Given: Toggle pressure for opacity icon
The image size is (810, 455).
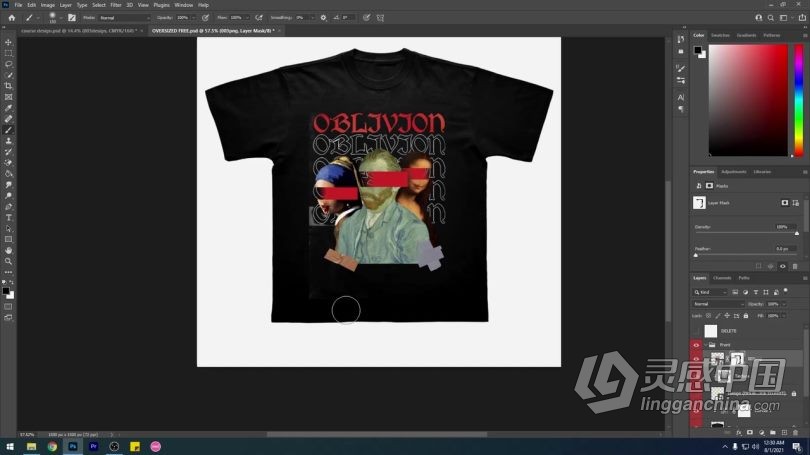Looking at the screenshot, I should 206,18.
